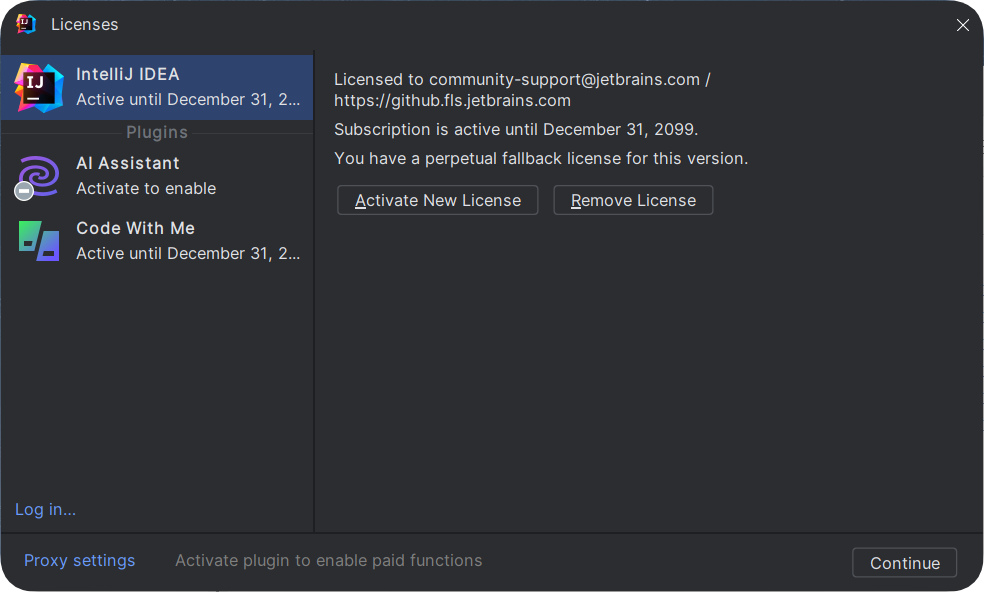Click the 'Activate to enable' status text
Viewport: 984px width, 592px height.
tap(146, 188)
